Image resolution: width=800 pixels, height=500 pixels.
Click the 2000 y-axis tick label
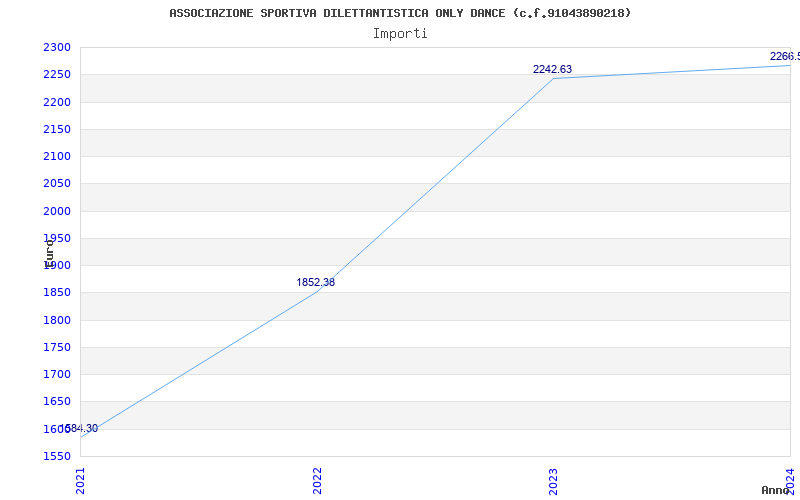57,211
